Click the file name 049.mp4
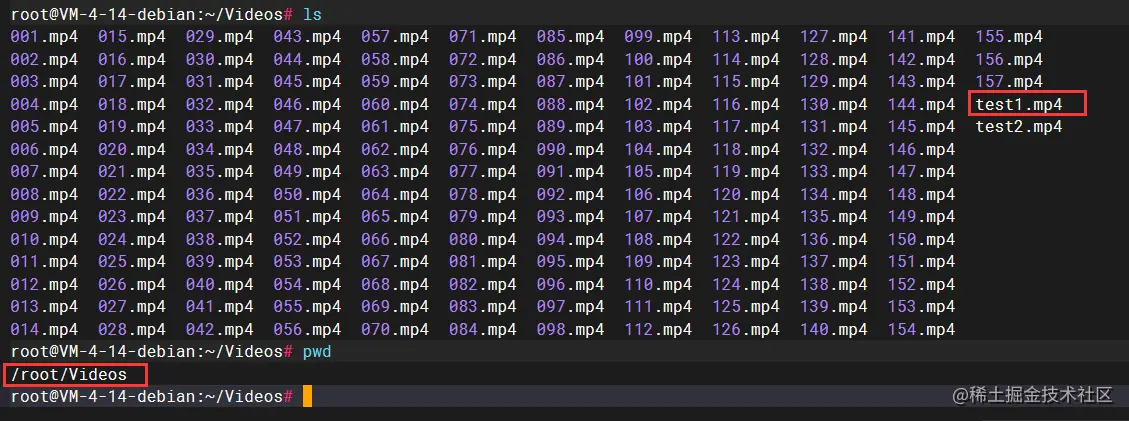1129x421 pixels. coord(307,173)
